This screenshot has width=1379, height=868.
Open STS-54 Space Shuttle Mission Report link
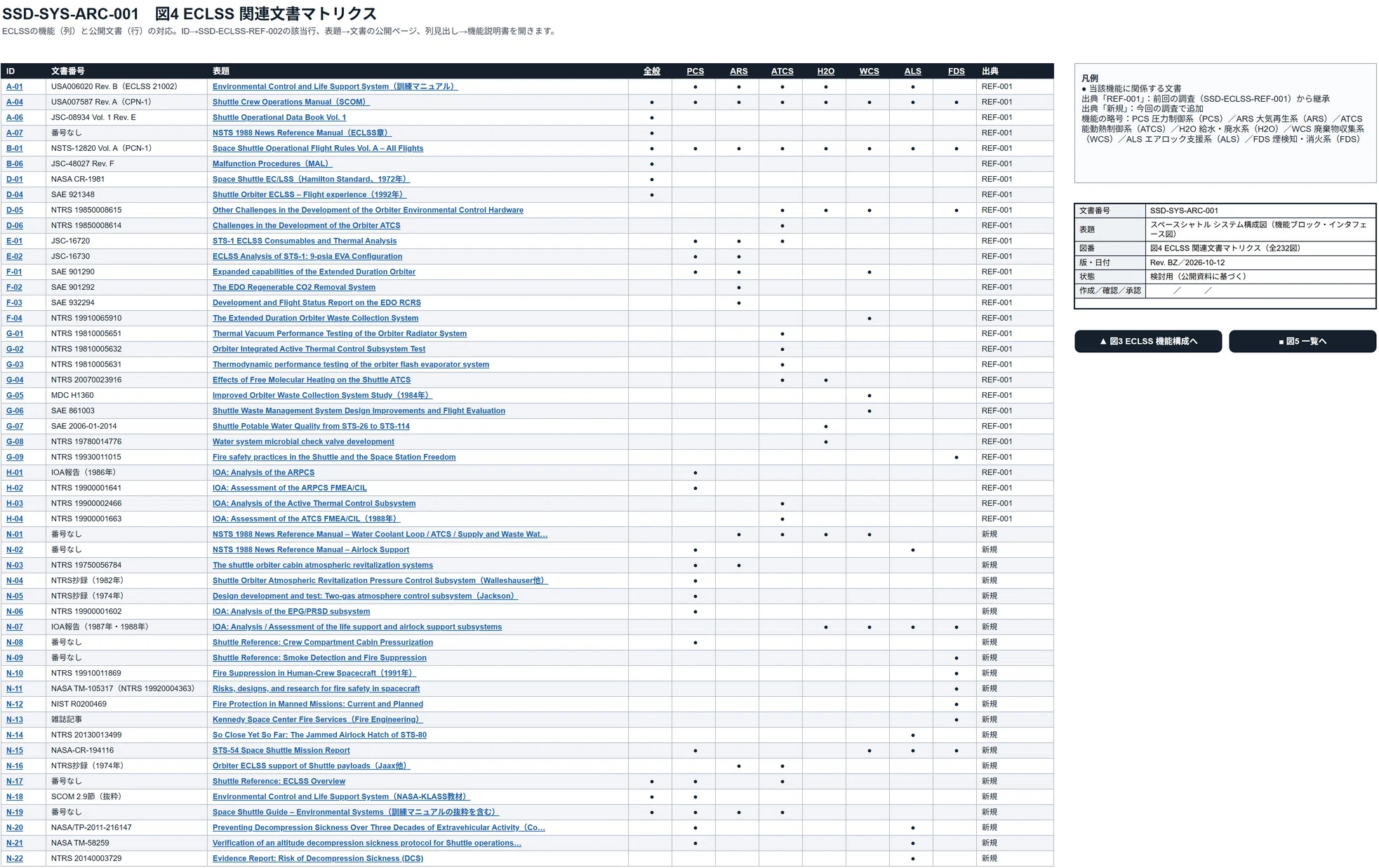tap(281, 750)
